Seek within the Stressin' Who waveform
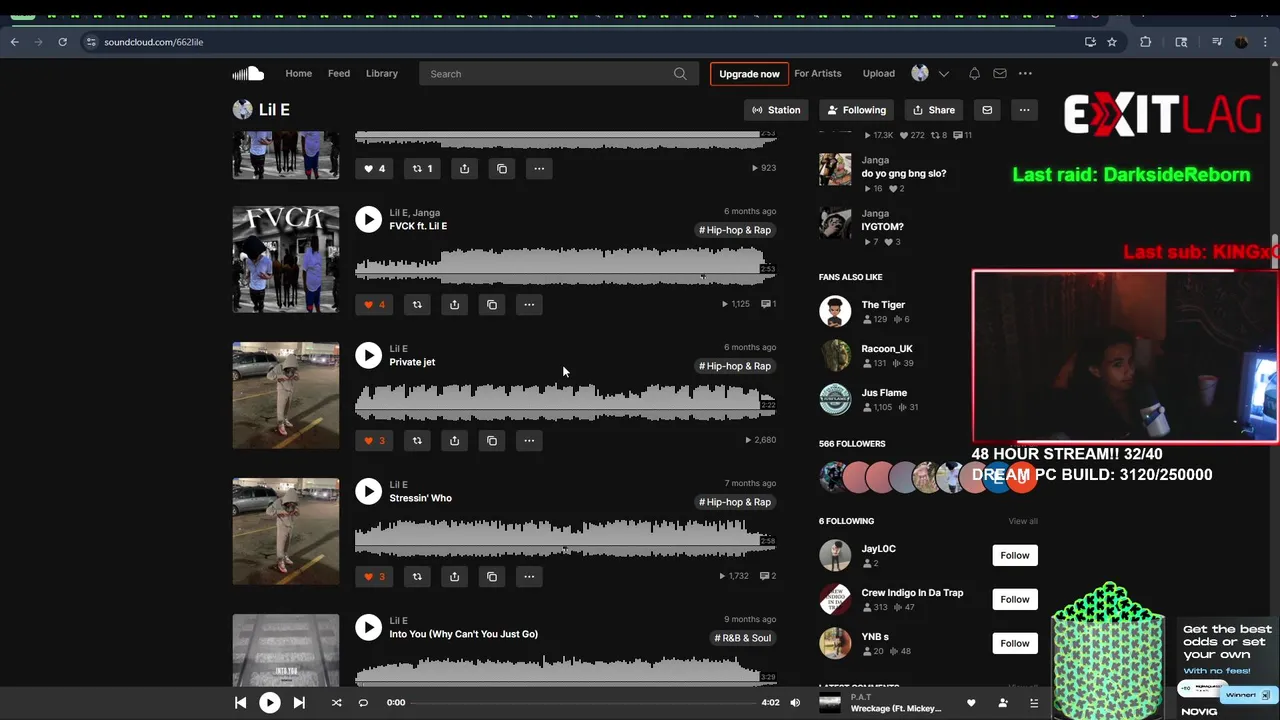The width and height of the screenshot is (1280, 720). 565,539
